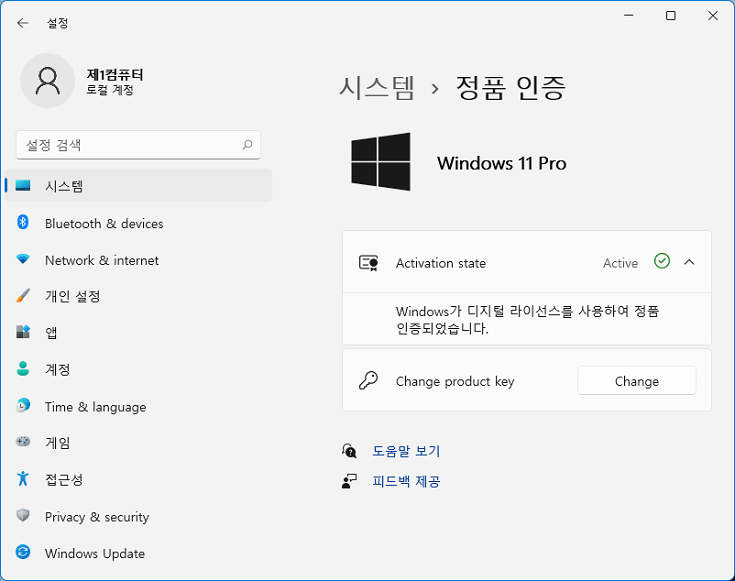Minimize the Settings window
Viewport: 735px width, 581px height.
tap(629, 15)
